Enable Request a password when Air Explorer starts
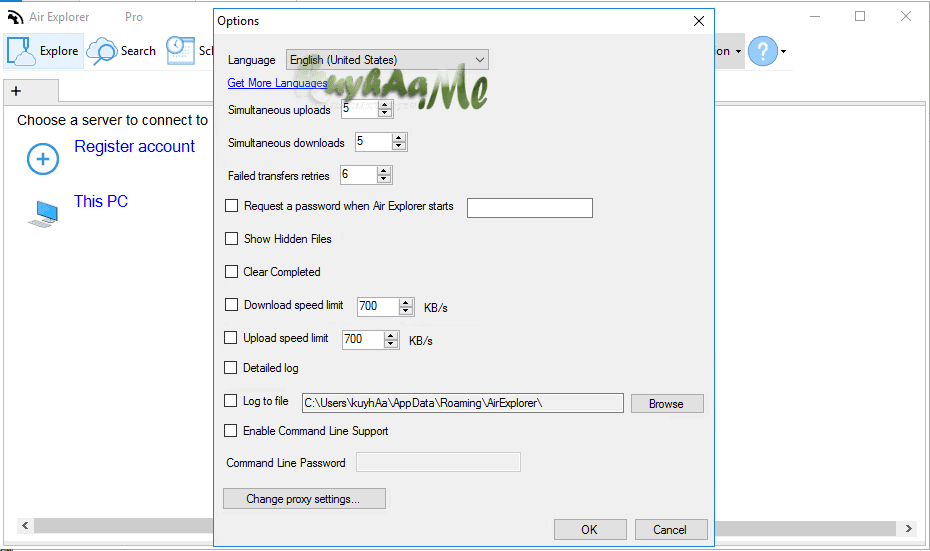The height and width of the screenshot is (551, 930). click(231, 206)
